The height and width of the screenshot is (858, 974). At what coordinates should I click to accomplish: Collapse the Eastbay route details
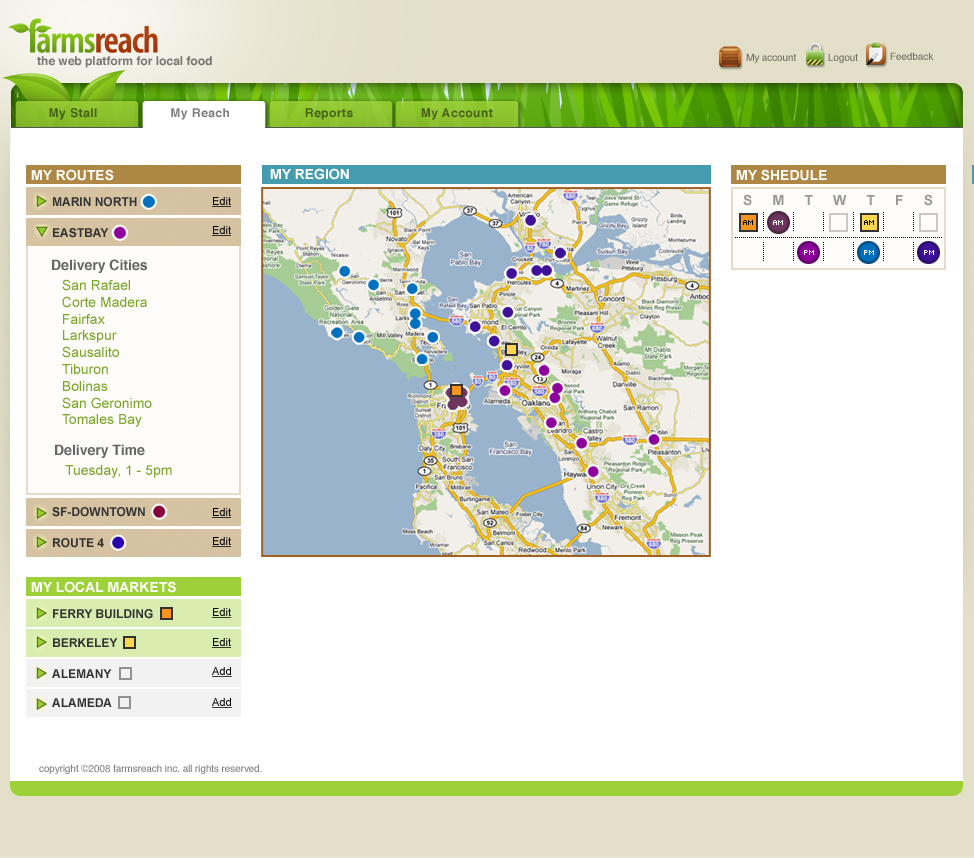(x=41, y=232)
